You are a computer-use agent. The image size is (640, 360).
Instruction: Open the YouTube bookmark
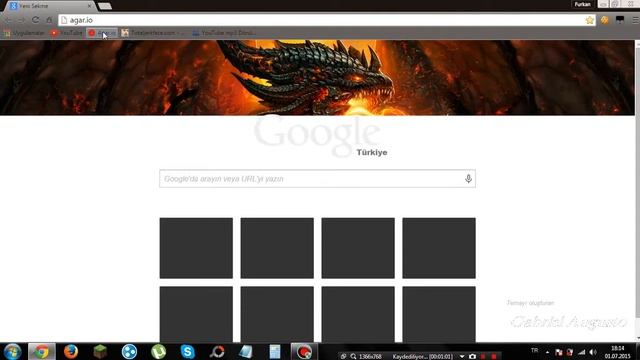66,33
